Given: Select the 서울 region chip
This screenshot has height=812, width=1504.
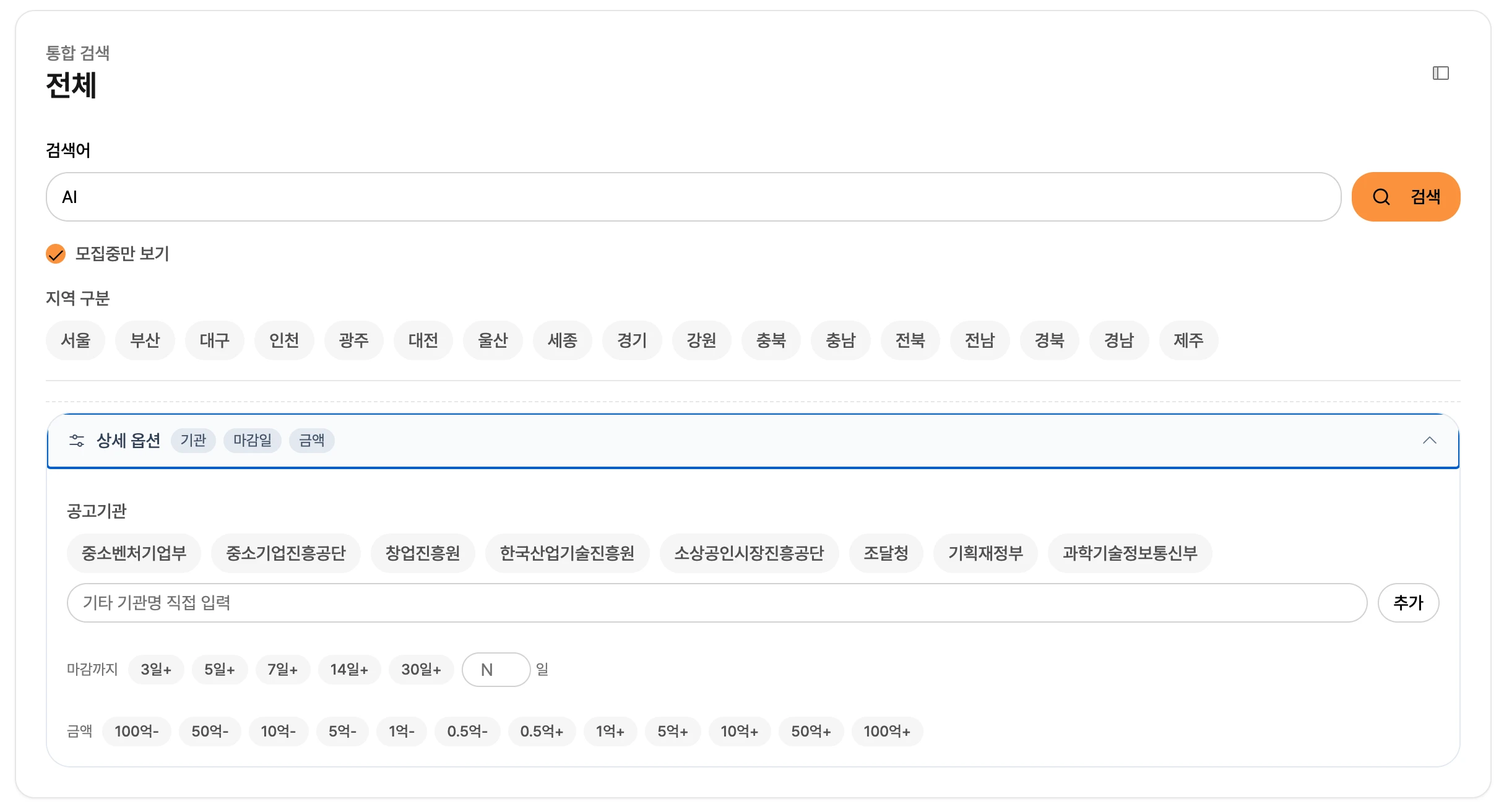Looking at the screenshot, I should 76,340.
